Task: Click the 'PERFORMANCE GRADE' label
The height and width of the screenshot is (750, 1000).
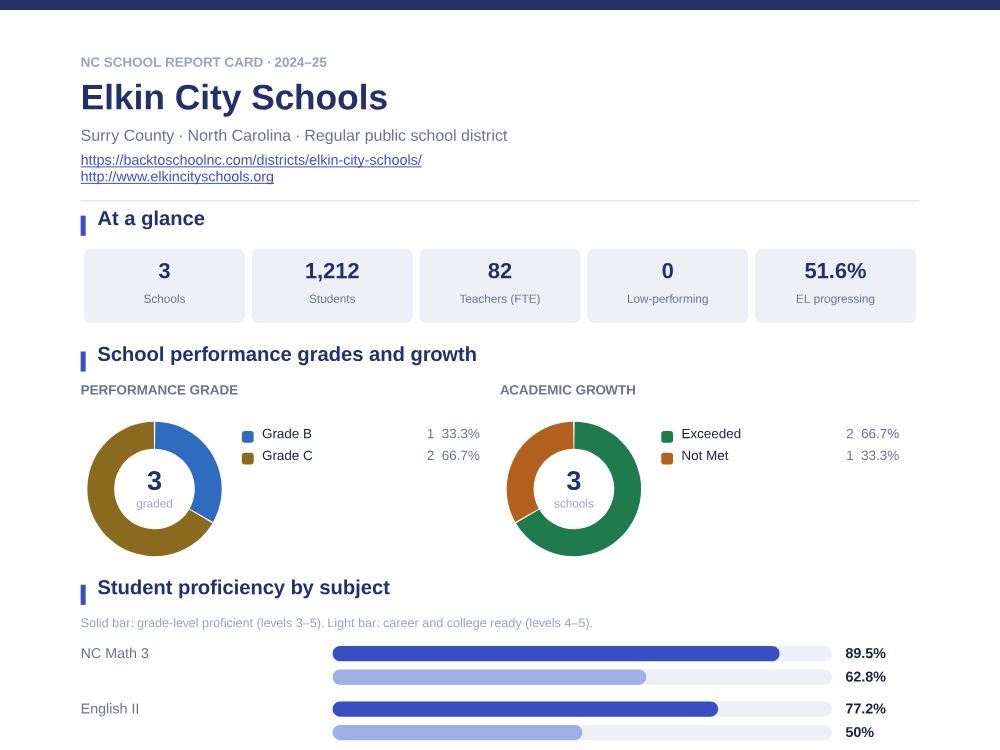Action: coord(159,390)
